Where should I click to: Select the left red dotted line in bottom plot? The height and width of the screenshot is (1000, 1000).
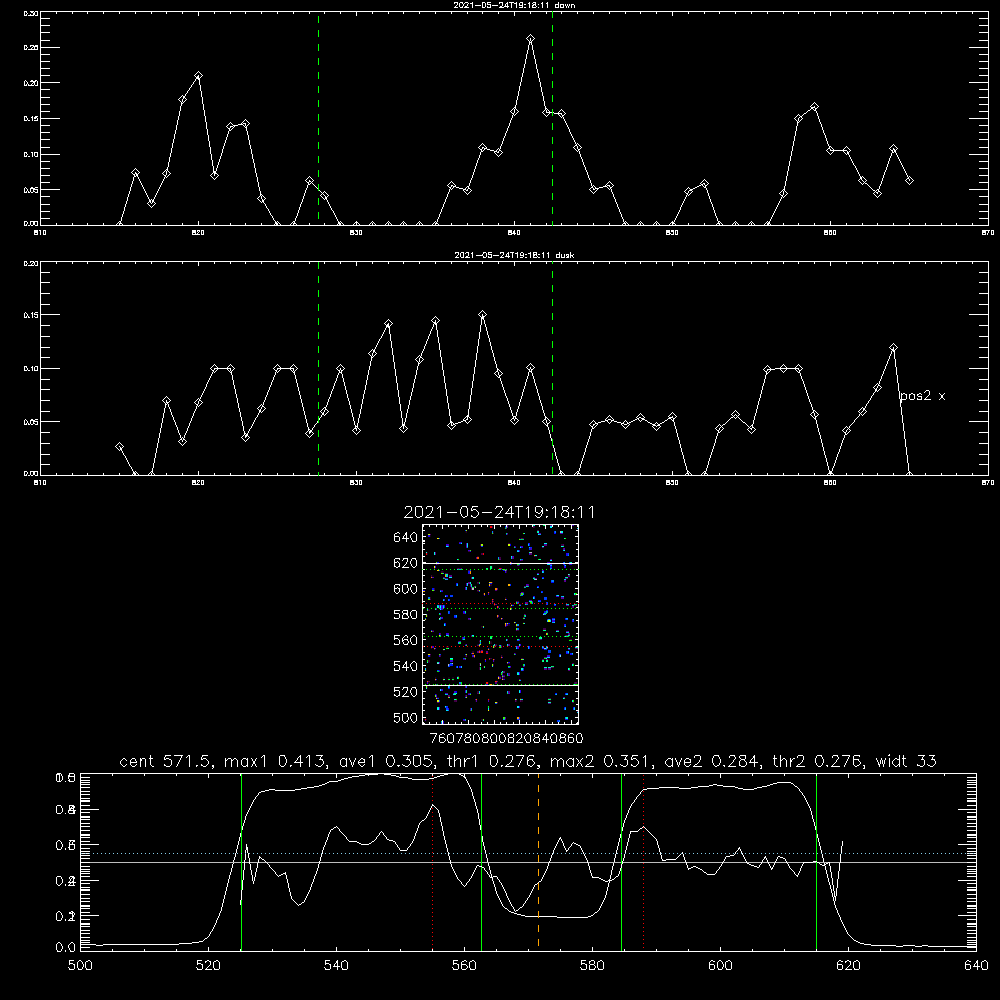pos(433,861)
